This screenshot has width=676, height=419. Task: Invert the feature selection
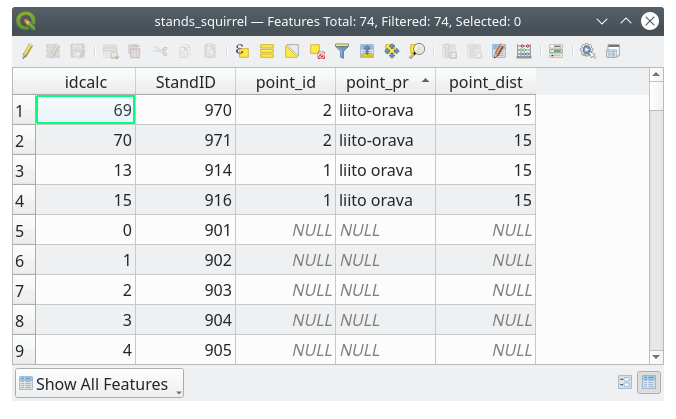pos(292,51)
